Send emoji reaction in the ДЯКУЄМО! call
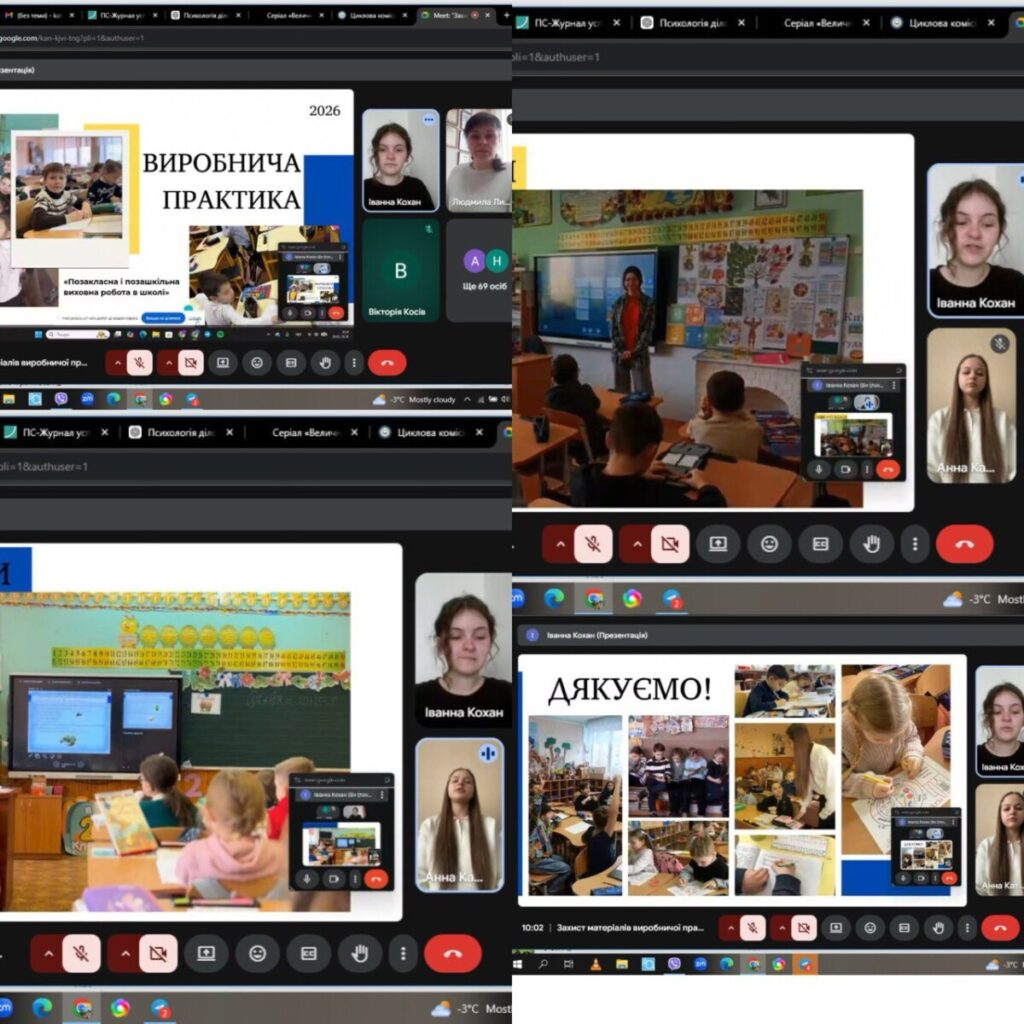This screenshot has width=1024, height=1024. pos(871,928)
